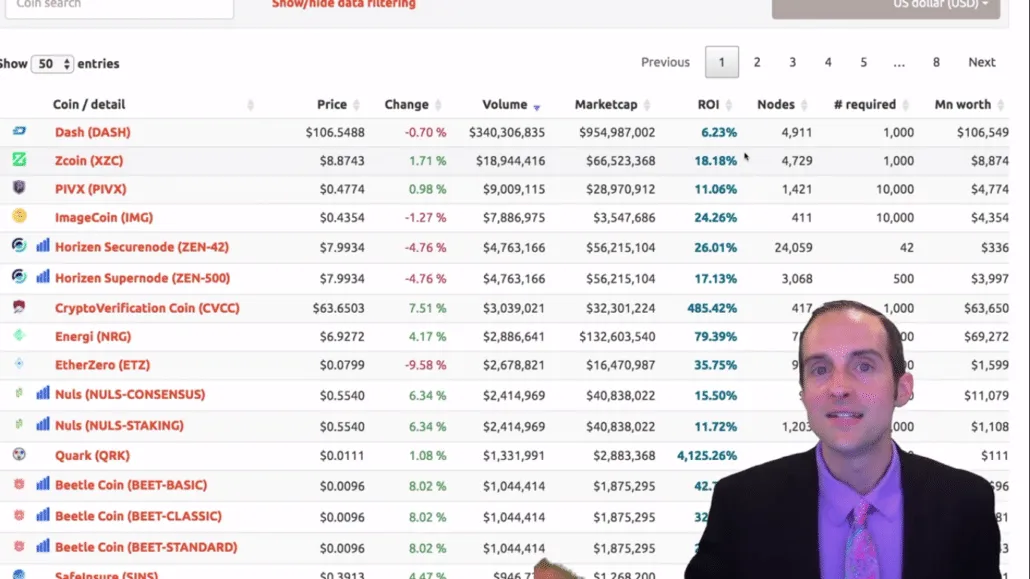Open the NULS-STAKING bar chart icon
This screenshot has height=579, width=1030.
(x=43, y=424)
